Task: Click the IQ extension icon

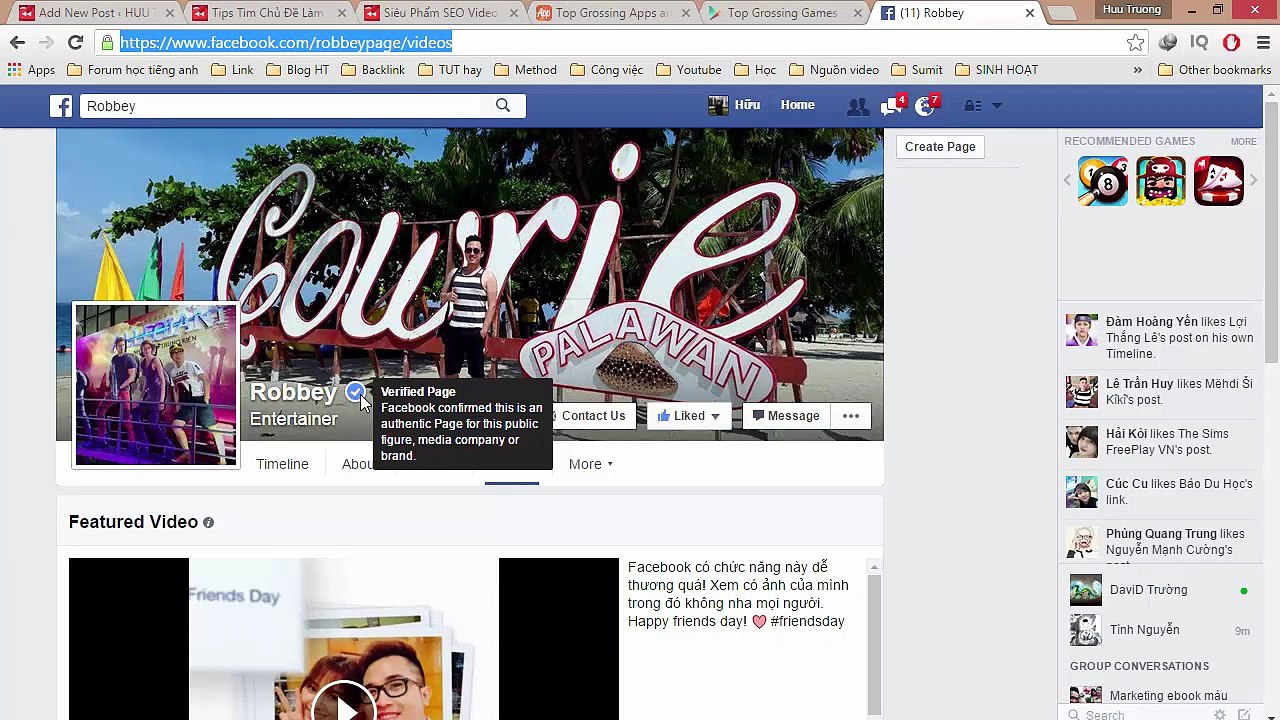Action: click(x=1199, y=42)
